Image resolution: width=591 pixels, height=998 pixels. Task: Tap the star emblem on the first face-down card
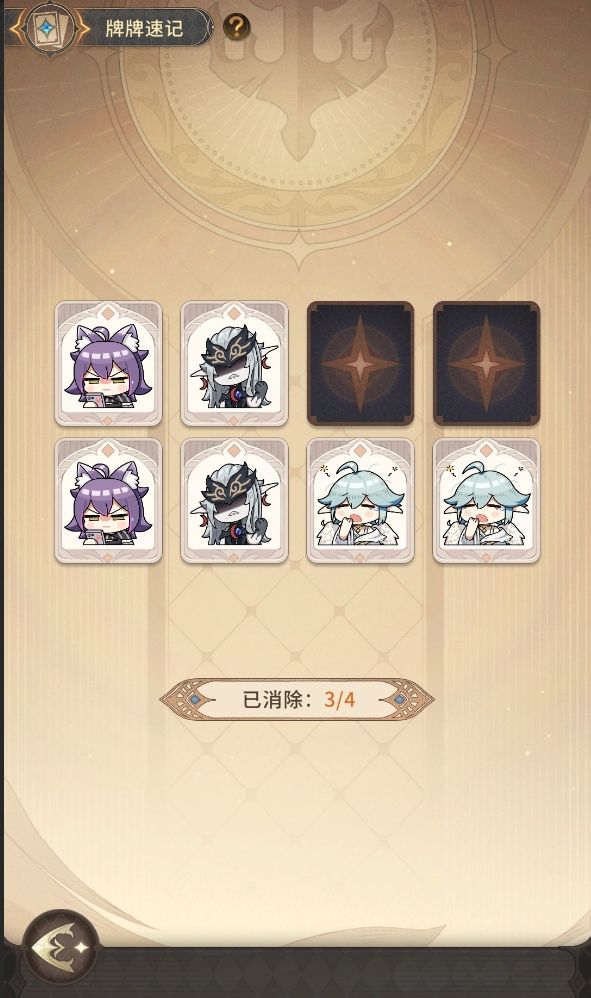tap(360, 363)
